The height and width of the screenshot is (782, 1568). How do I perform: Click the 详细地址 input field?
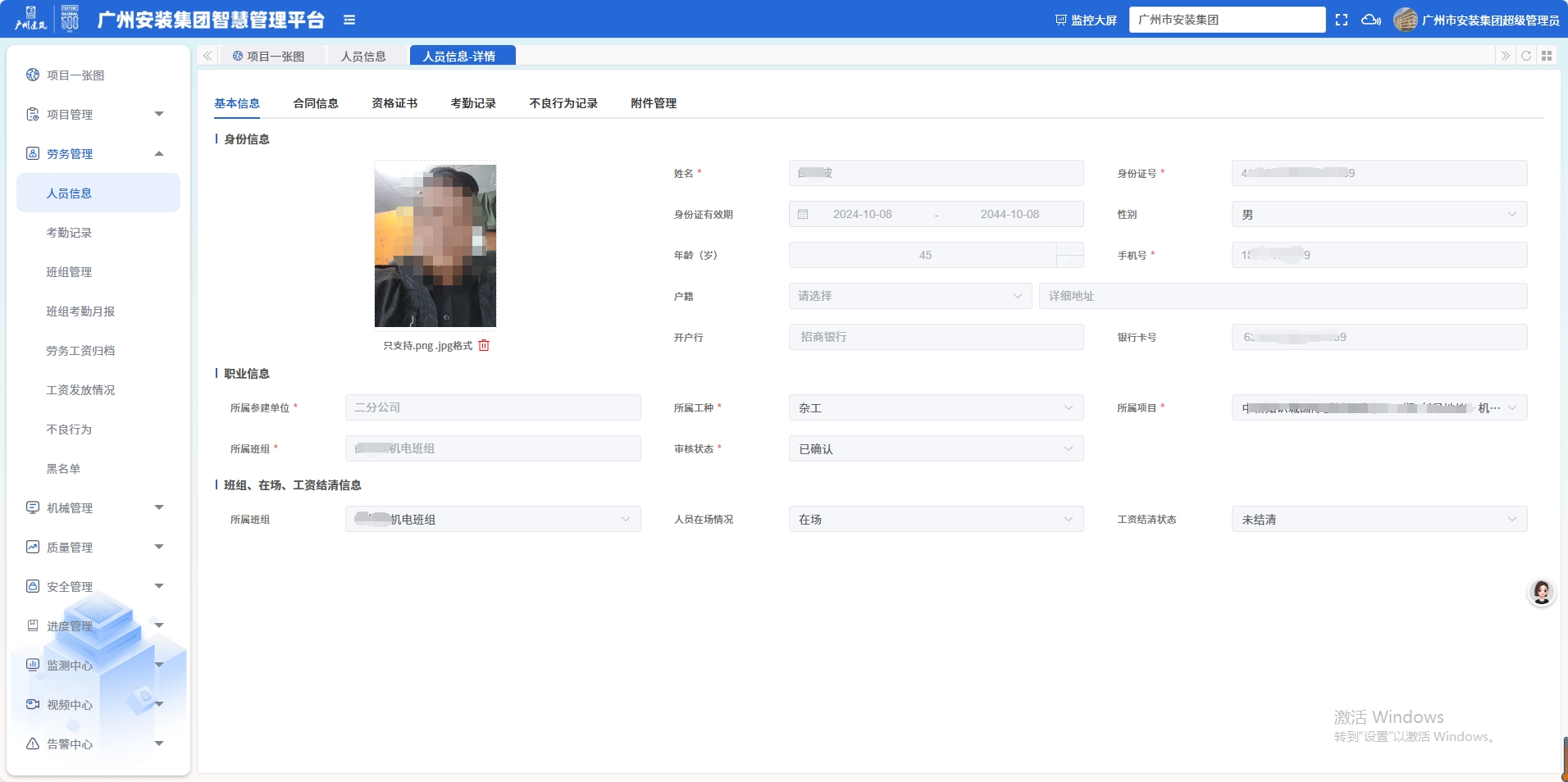1283,296
